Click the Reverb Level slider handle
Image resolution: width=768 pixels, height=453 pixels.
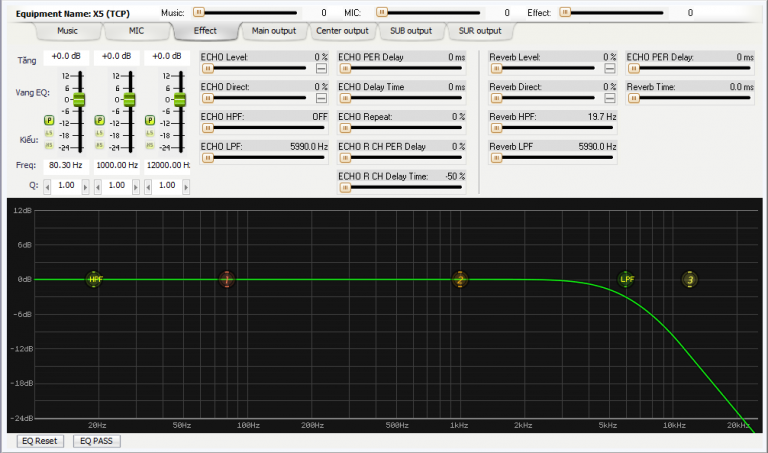tap(497, 68)
